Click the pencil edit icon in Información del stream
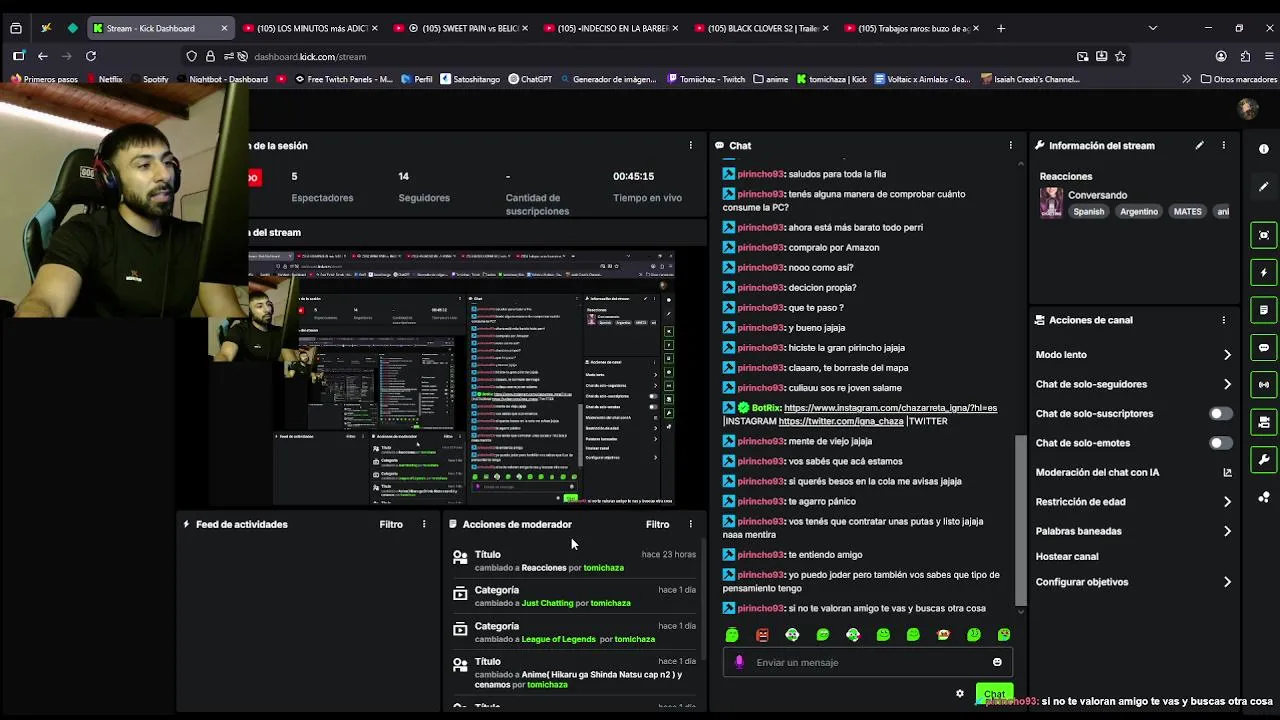The height and width of the screenshot is (720, 1280). (1199, 145)
